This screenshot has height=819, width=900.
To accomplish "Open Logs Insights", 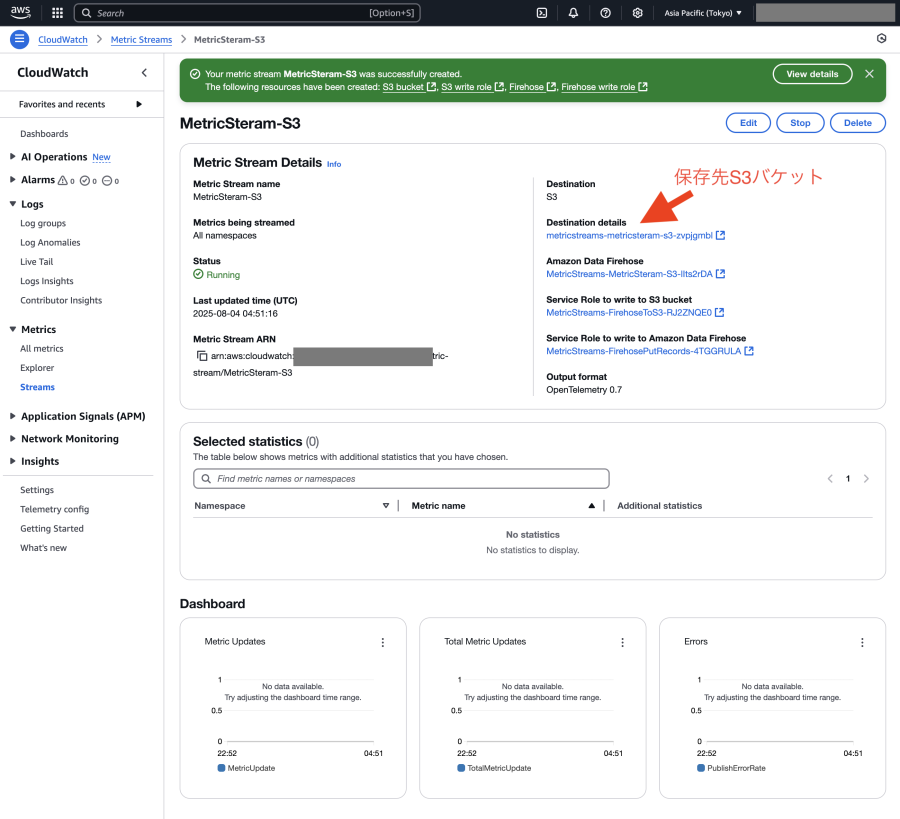I will pyautogui.click(x=46, y=281).
